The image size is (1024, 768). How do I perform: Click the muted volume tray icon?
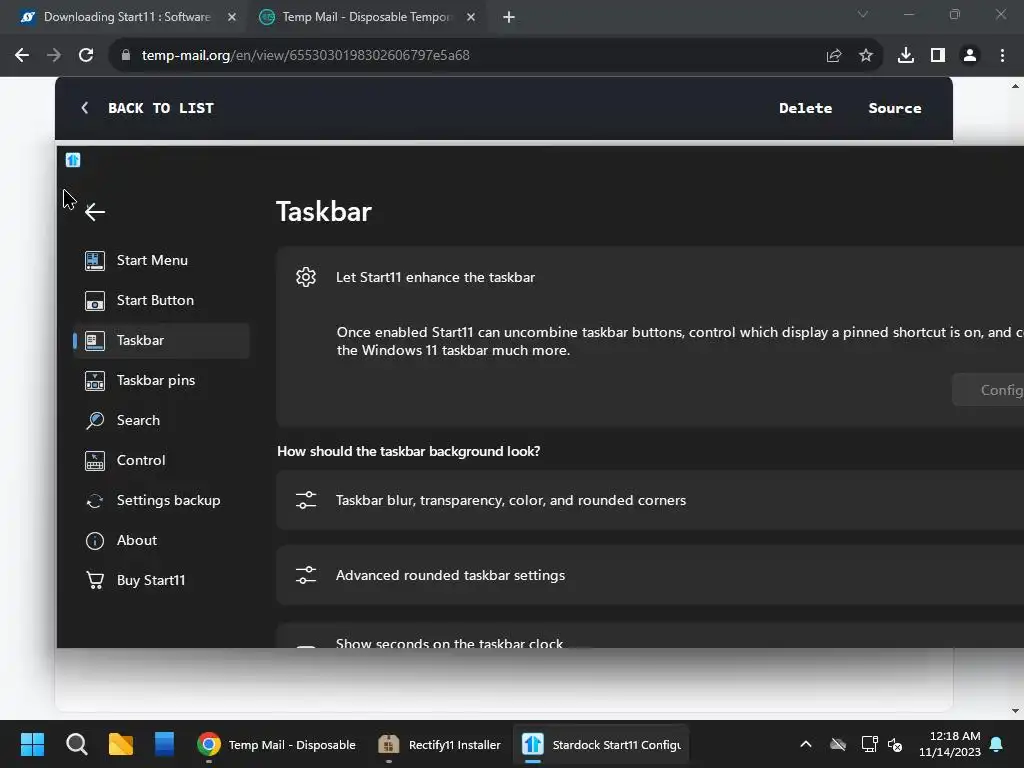(895, 744)
